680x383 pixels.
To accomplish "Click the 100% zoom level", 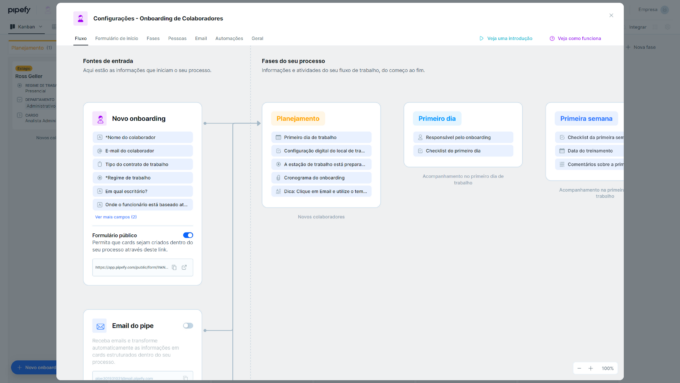I will tap(608, 368).
